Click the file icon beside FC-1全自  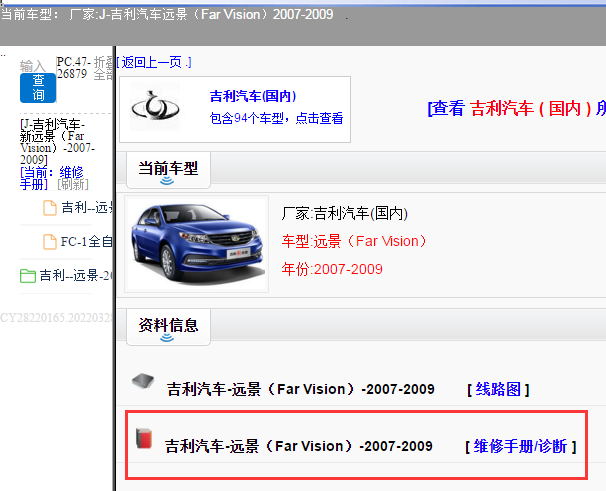[49, 242]
